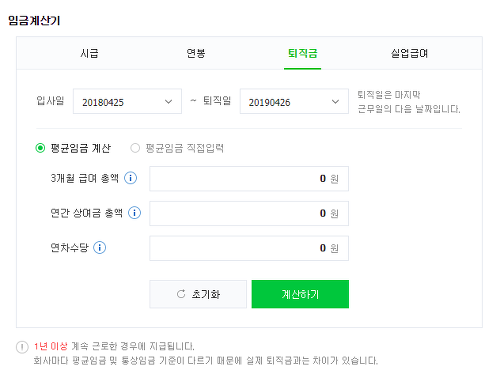
Task: Open the 입사일 field showing 20180425
Action: point(127,101)
